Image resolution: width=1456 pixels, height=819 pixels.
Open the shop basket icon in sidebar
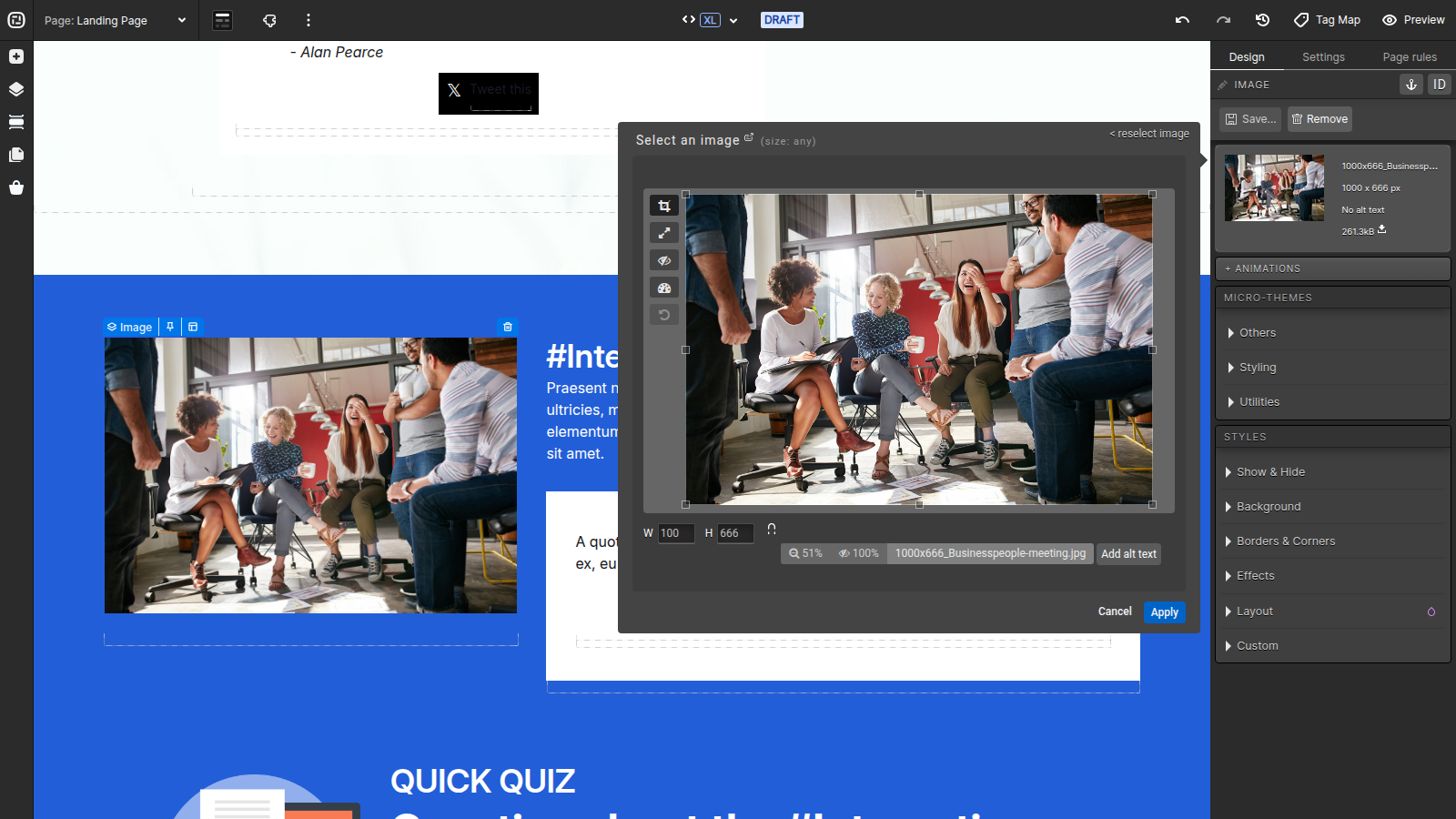pyautogui.click(x=16, y=187)
